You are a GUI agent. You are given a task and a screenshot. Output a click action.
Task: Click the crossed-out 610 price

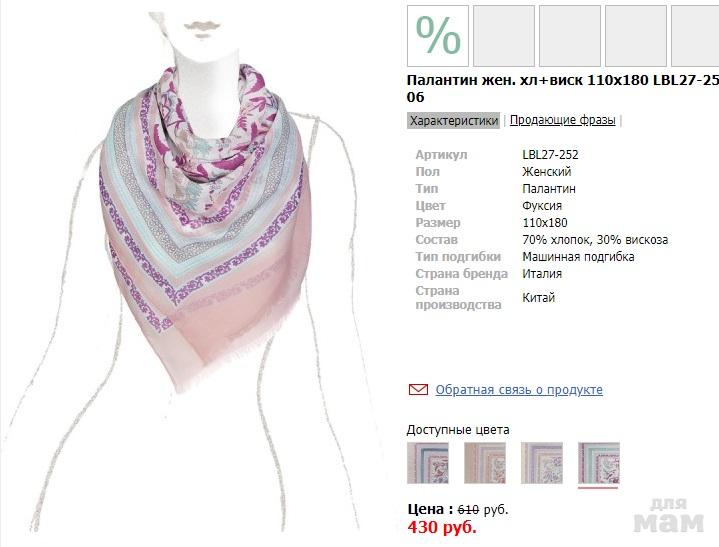click(468, 509)
